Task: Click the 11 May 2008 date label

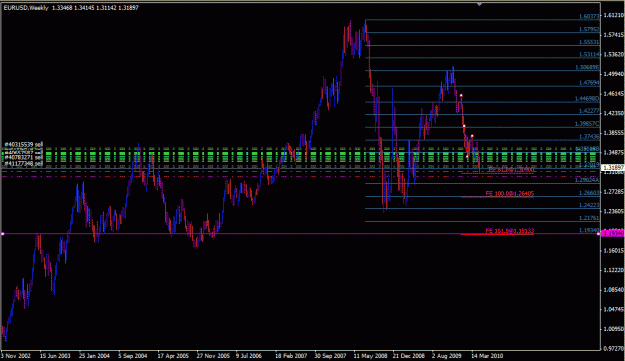Action: point(370,355)
